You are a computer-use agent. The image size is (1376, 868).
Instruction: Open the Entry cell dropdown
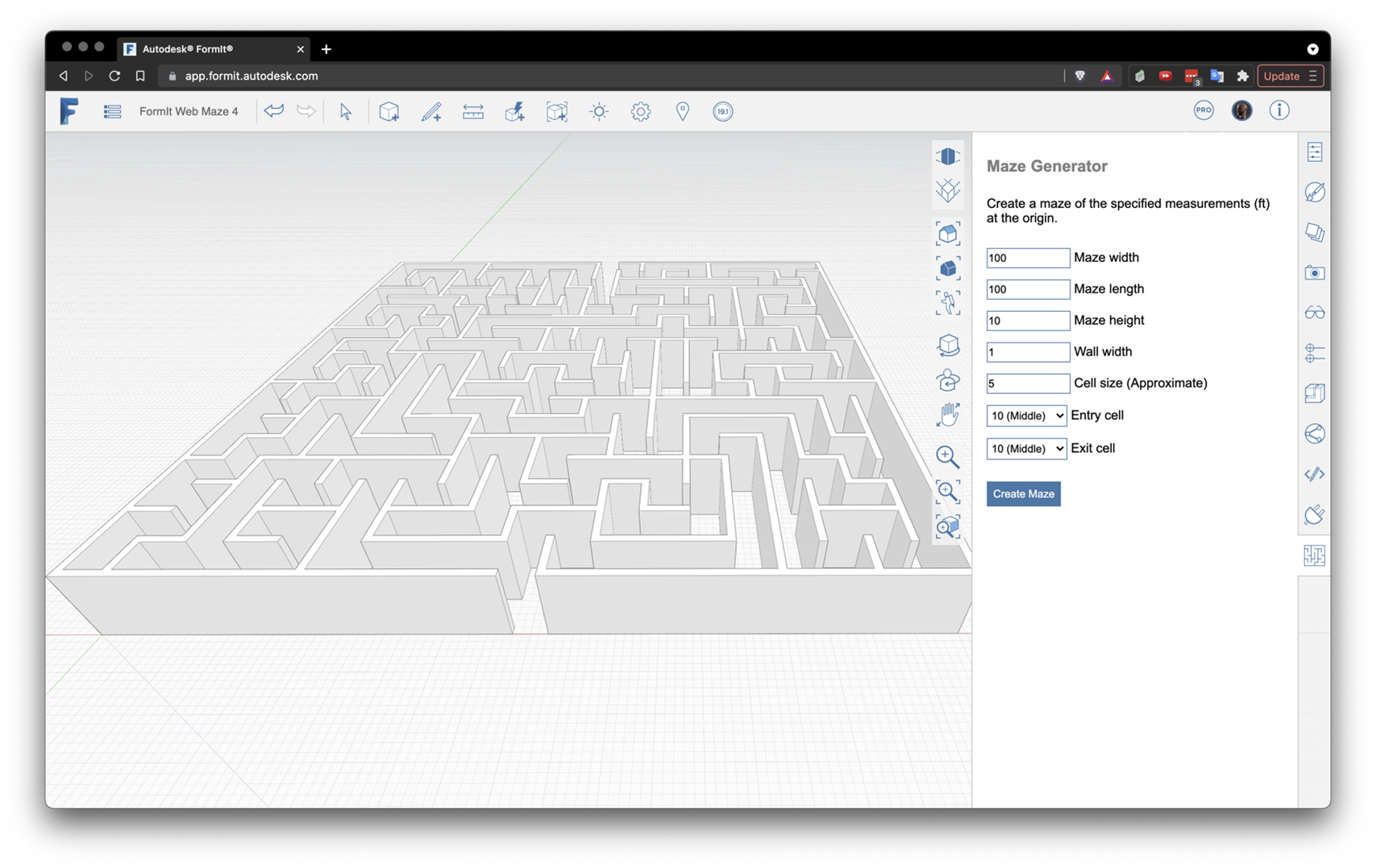[1026, 416]
